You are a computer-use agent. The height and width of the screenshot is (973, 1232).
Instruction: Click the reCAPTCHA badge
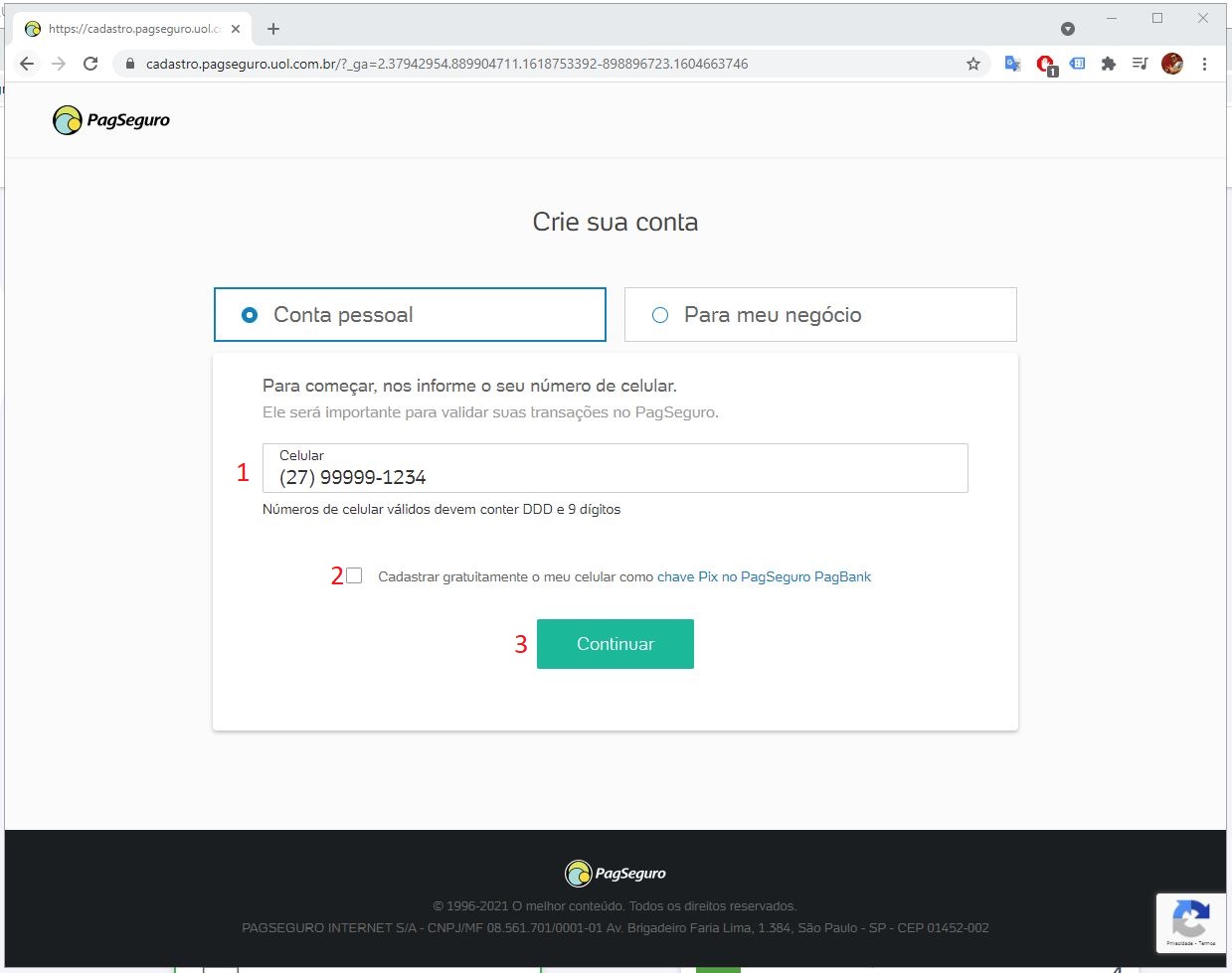click(x=1190, y=923)
